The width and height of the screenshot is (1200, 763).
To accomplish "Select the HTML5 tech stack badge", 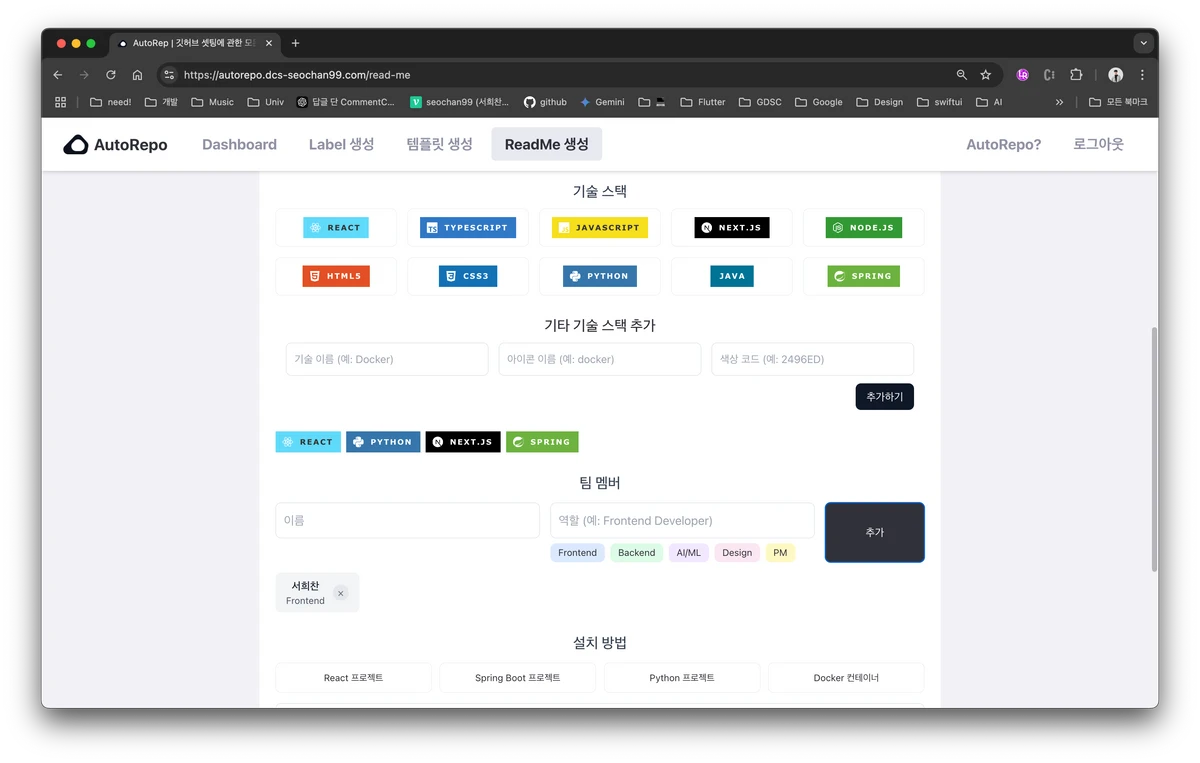I will pos(336,276).
